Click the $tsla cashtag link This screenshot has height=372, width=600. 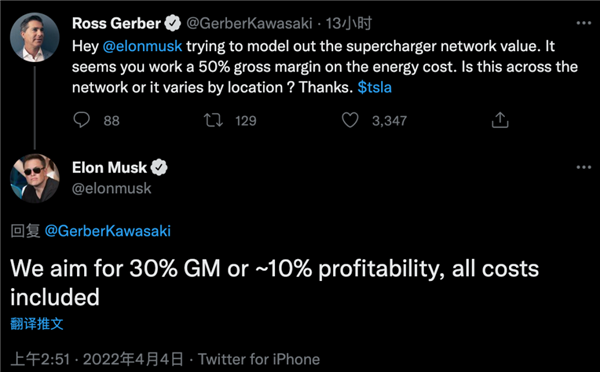375,88
